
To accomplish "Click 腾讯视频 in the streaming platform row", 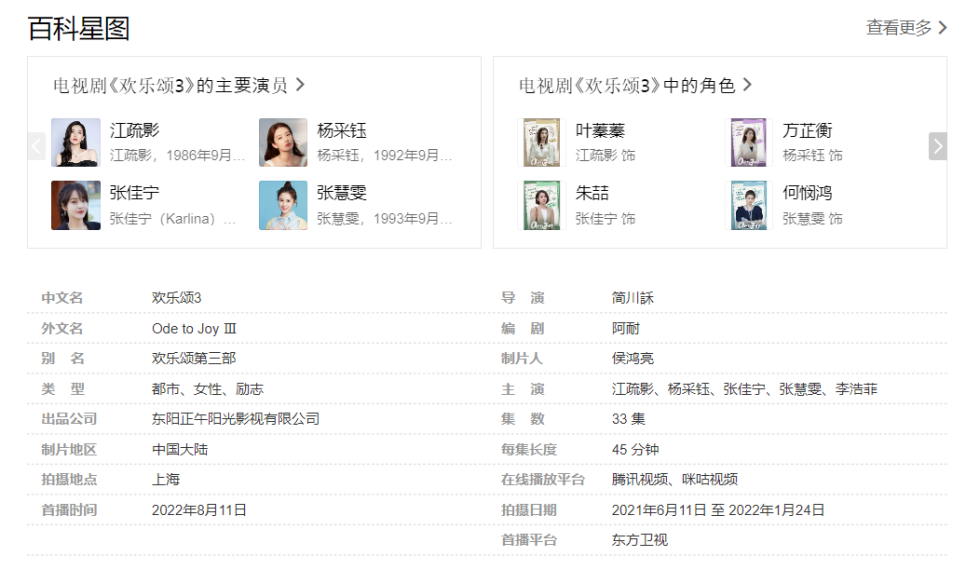I will [639, 479].
